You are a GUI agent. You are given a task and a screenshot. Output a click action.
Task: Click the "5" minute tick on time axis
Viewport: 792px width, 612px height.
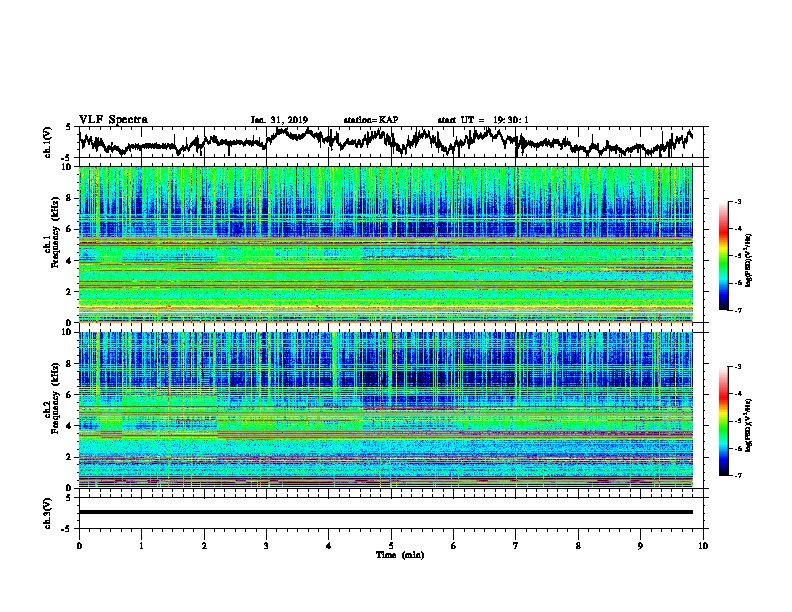[391, 546]
